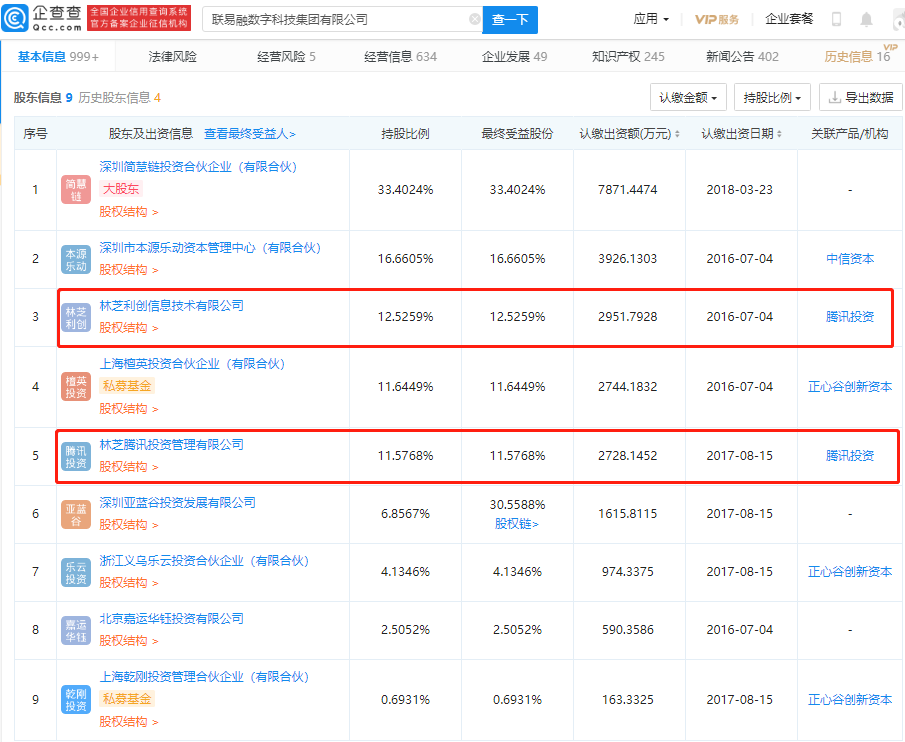Click the 大股东 tag label
Viewport: 905px width, 742px height.
pyautogui.click(x=121, y=189)
